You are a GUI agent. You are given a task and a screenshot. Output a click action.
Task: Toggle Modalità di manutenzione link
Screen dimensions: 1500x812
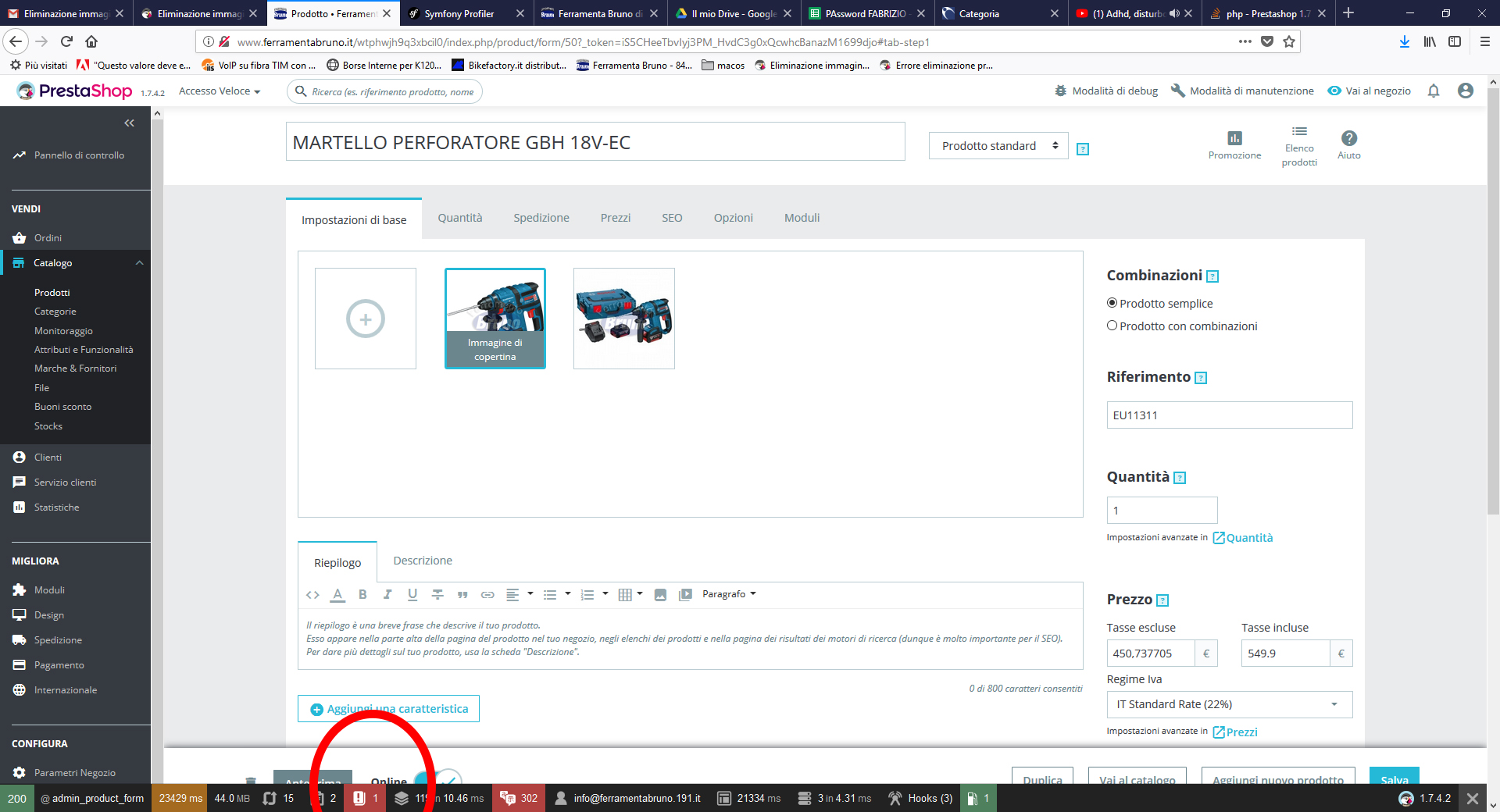pos(1242,91)
